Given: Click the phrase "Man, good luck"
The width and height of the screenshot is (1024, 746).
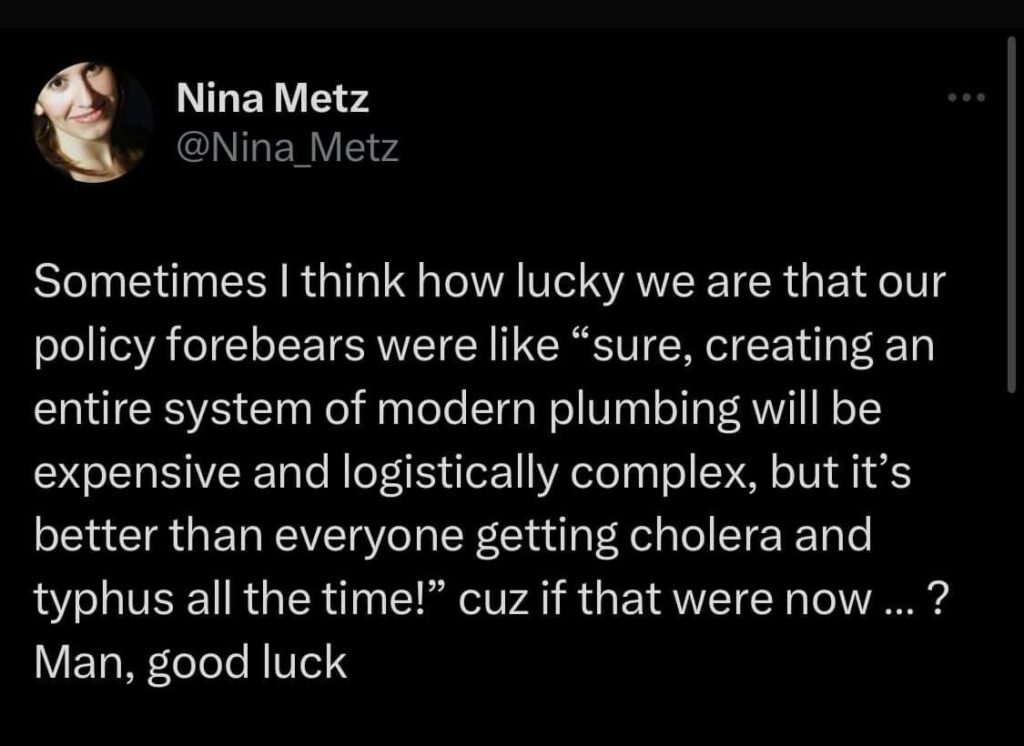Looking at the screenshot, I should pos(190,662).
